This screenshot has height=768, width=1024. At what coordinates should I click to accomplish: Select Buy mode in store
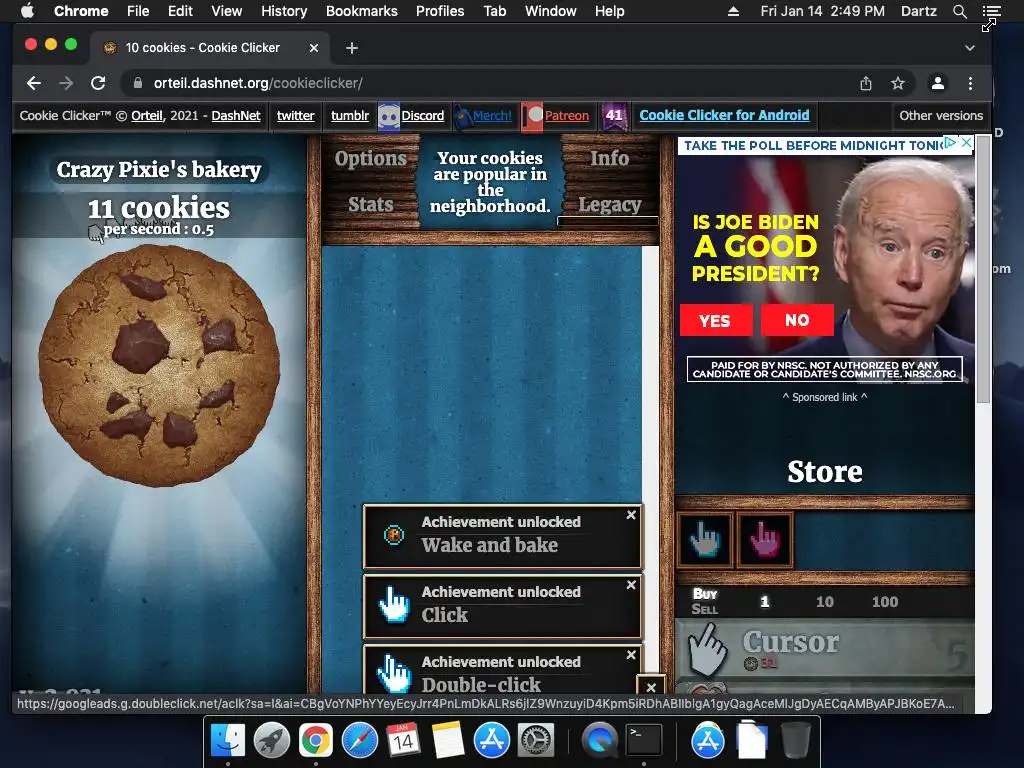(x=705, y=594)
